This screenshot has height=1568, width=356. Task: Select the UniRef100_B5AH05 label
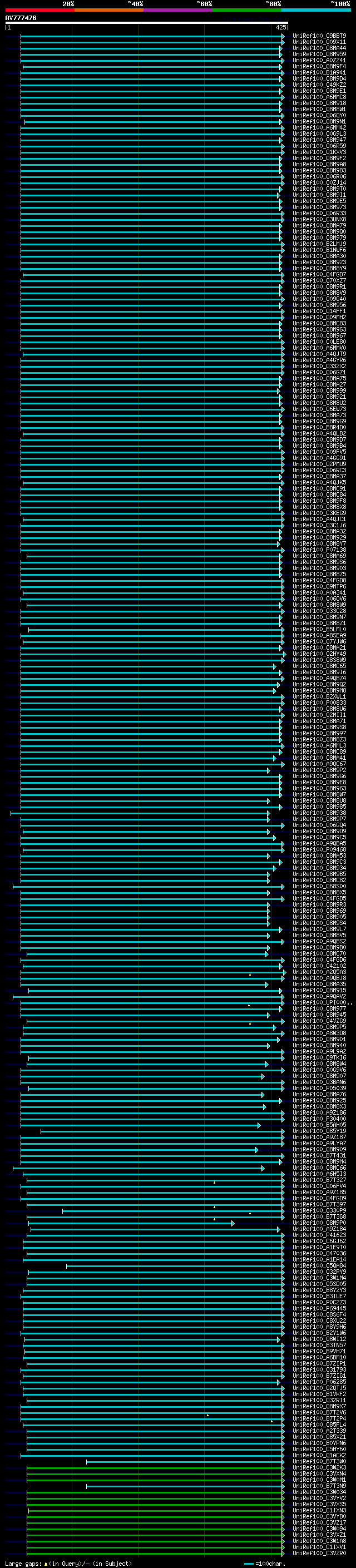pos(319,1125)
